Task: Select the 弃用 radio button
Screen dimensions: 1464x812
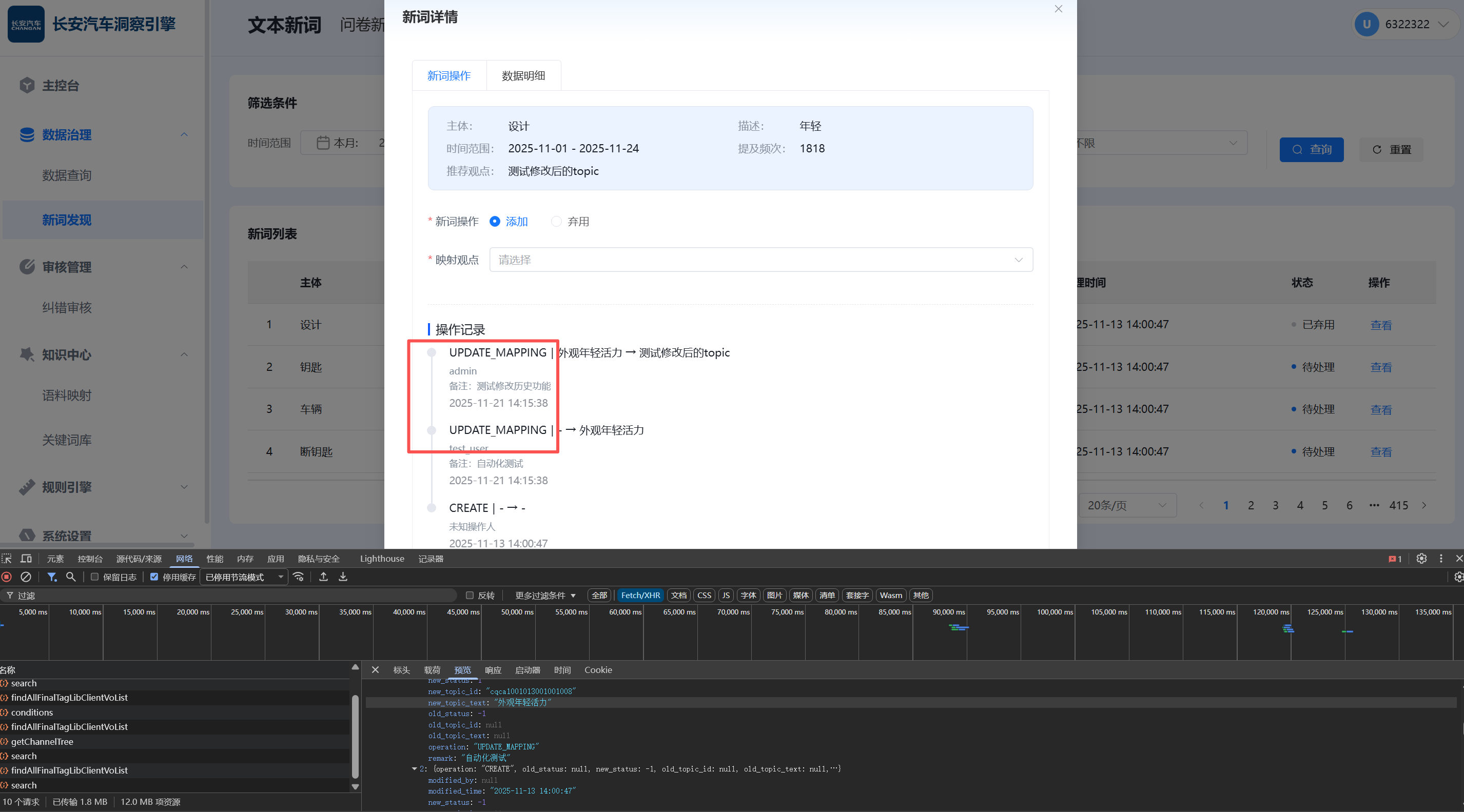Action: [x=556, y=222]
